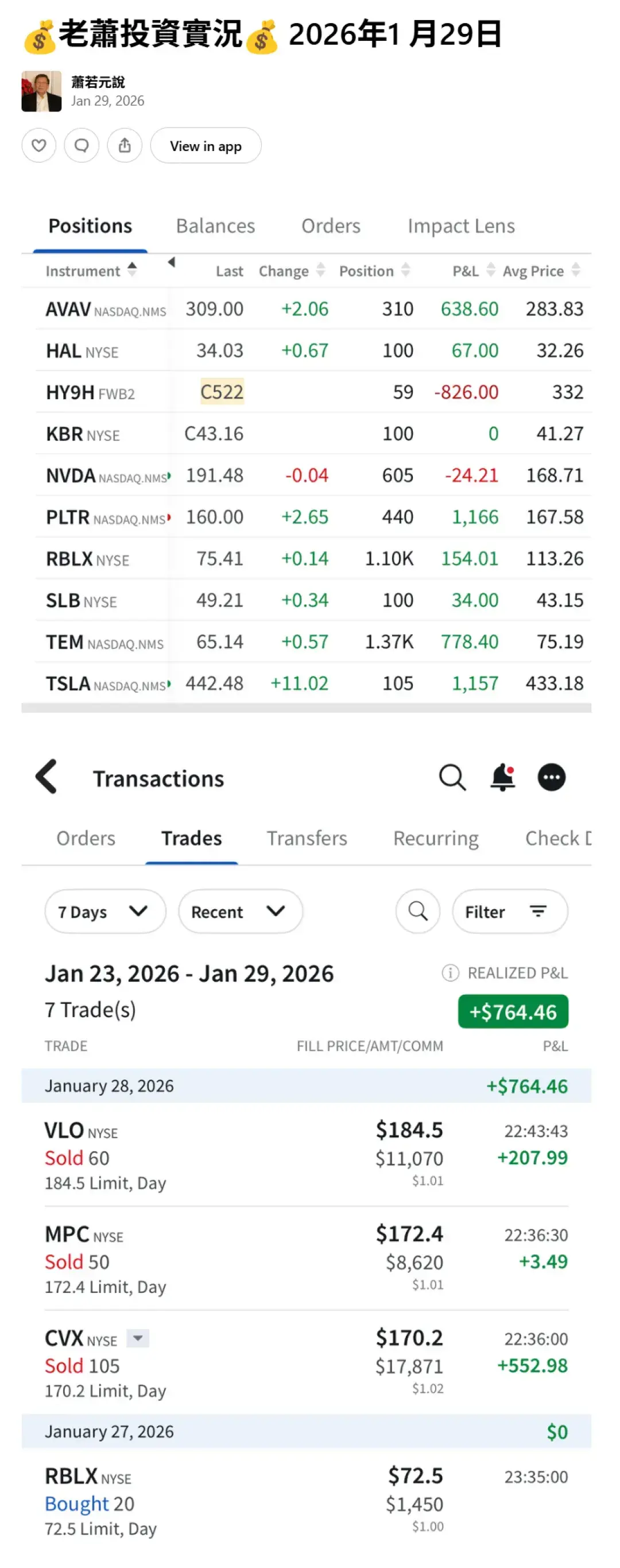The image size is (620, 1568).
Task: Like the post with the heart icon
Action: tap(39, 146)
